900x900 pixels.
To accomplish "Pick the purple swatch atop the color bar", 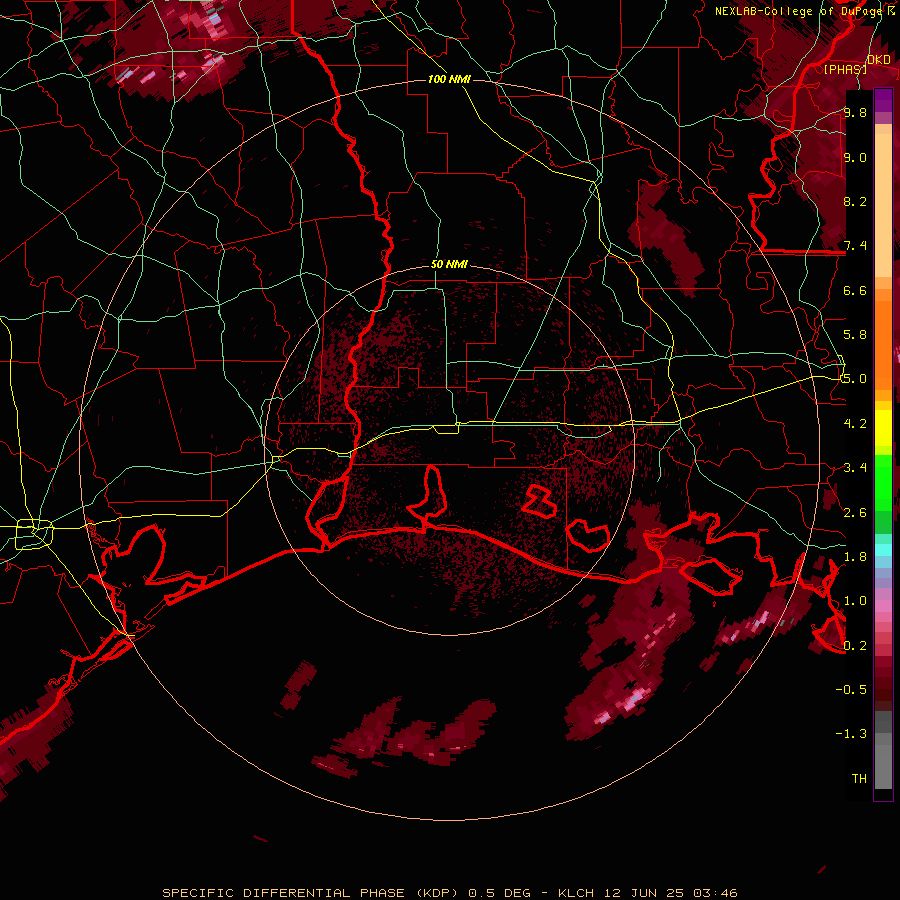I will (x=883, y=98).
